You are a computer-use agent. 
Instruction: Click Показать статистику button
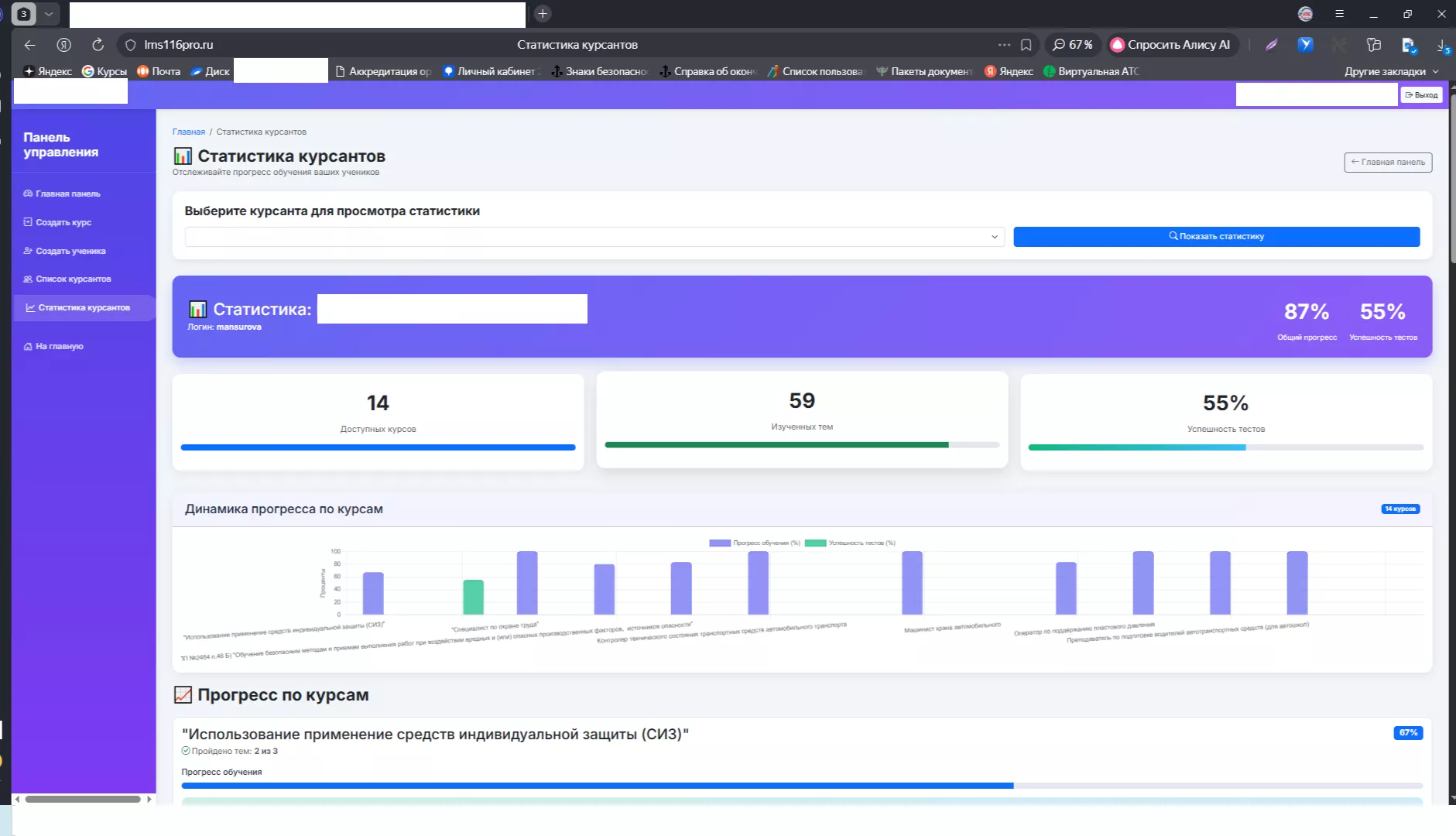[x=1216, y=237]
